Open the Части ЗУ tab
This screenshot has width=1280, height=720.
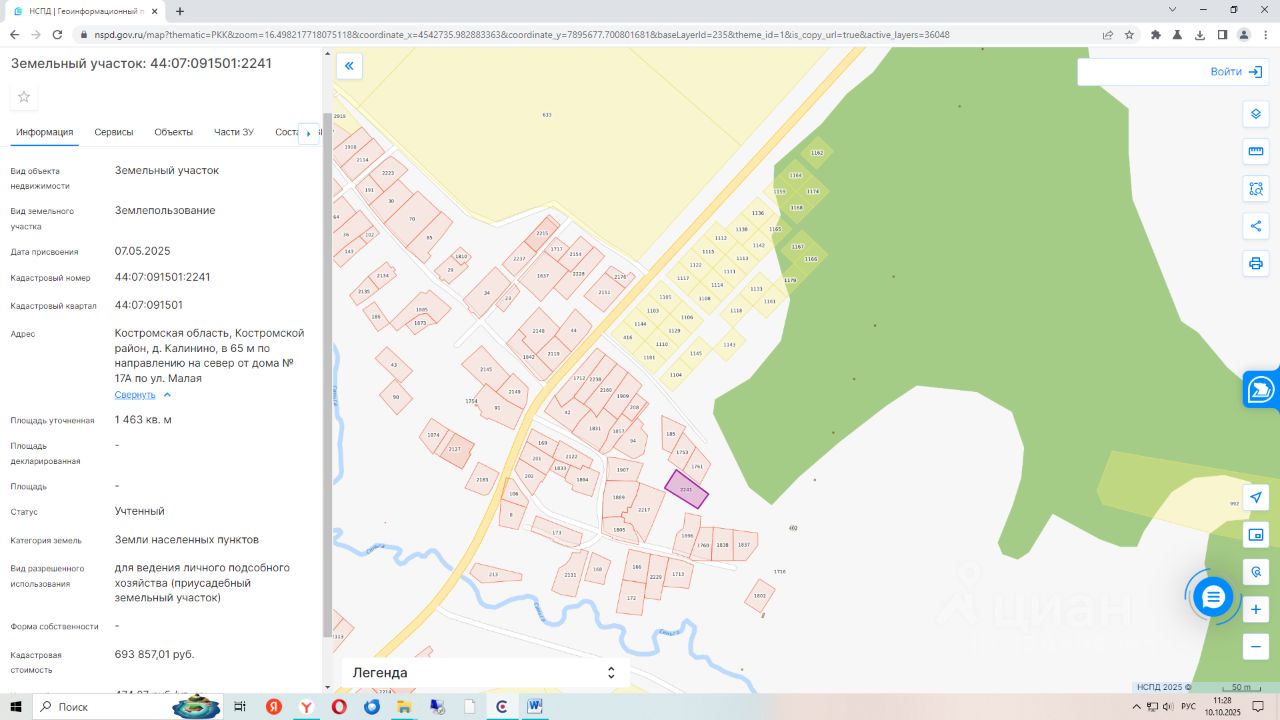233,132
